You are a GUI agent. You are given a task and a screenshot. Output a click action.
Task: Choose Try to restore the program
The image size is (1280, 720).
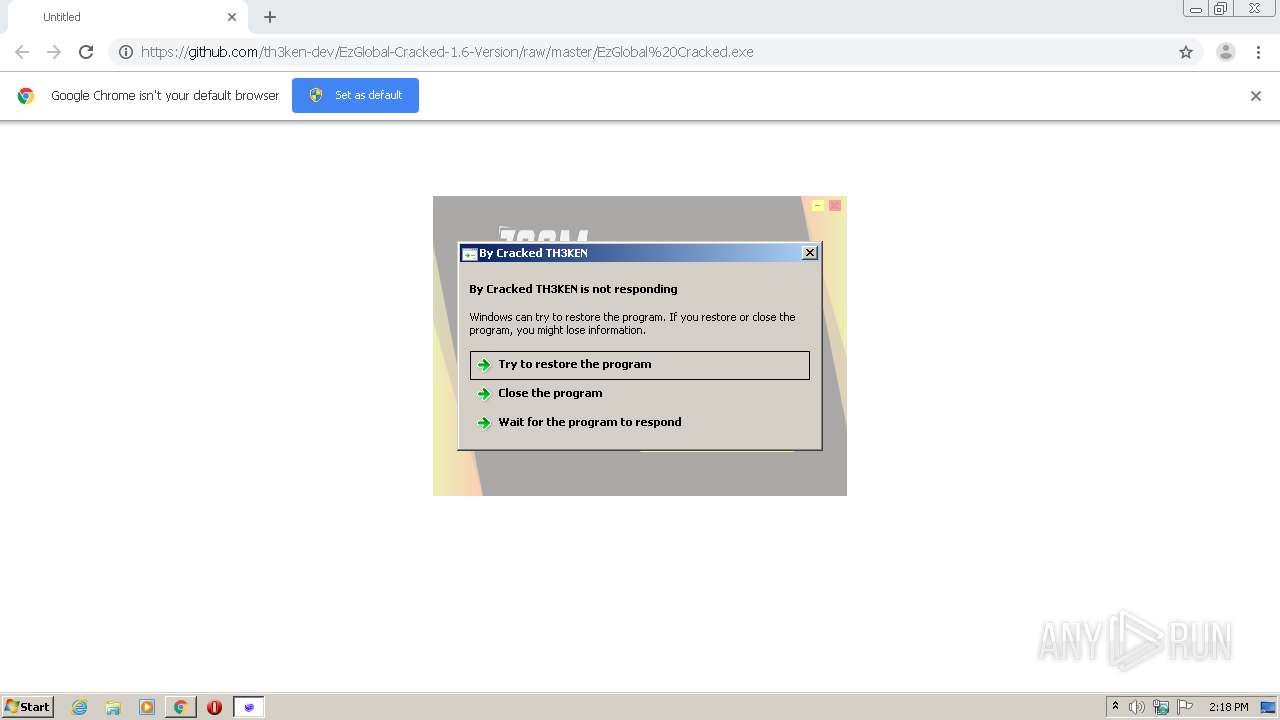click(640, 365)
